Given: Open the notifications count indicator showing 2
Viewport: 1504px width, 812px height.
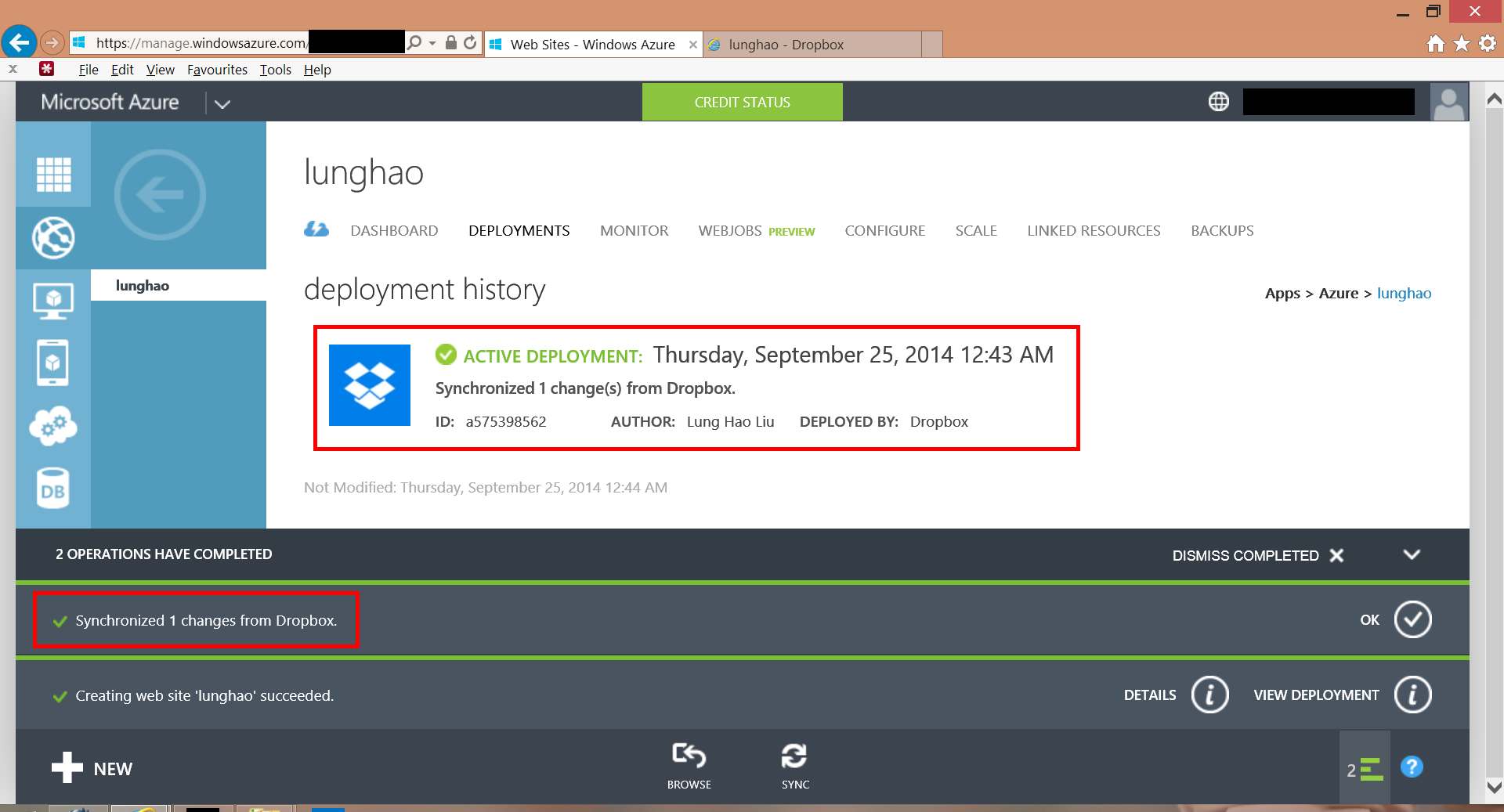Looking at the screenshot, I should (1365, 770).
